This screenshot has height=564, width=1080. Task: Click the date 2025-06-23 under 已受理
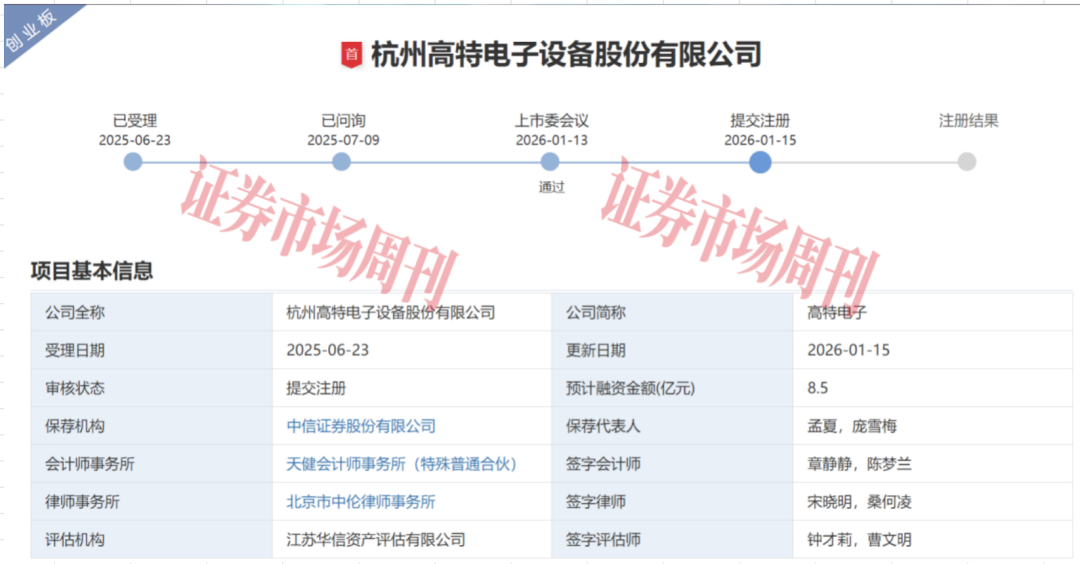click(x=134, y=140)
